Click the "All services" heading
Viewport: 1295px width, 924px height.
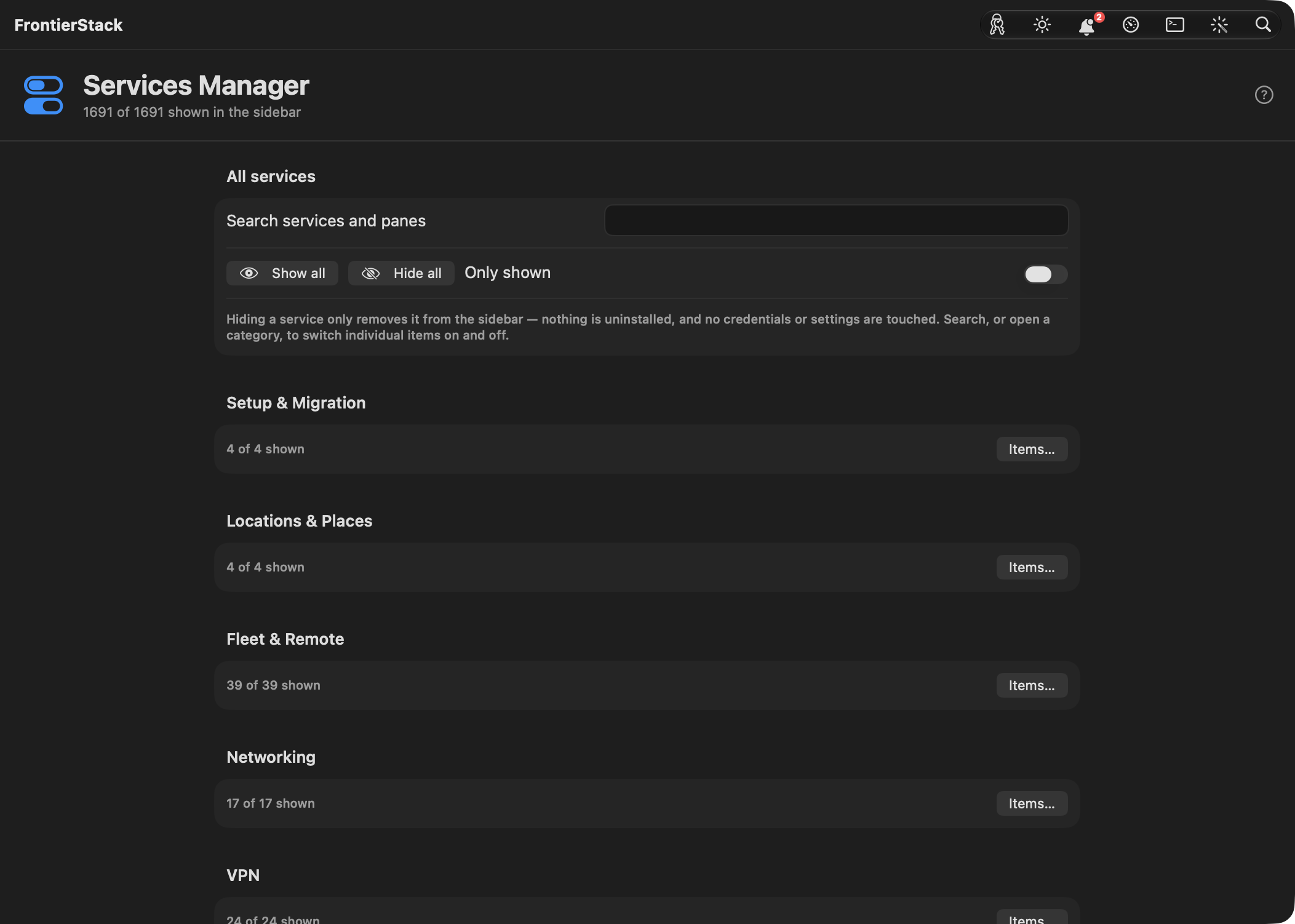(271, 177)
